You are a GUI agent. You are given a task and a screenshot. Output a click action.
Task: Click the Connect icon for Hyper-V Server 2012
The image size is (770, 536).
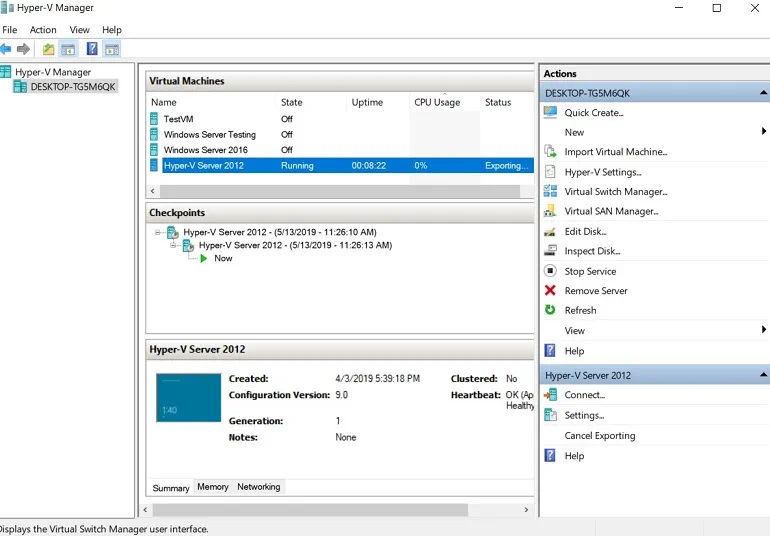pyautogui.click(x=550, y=395)
